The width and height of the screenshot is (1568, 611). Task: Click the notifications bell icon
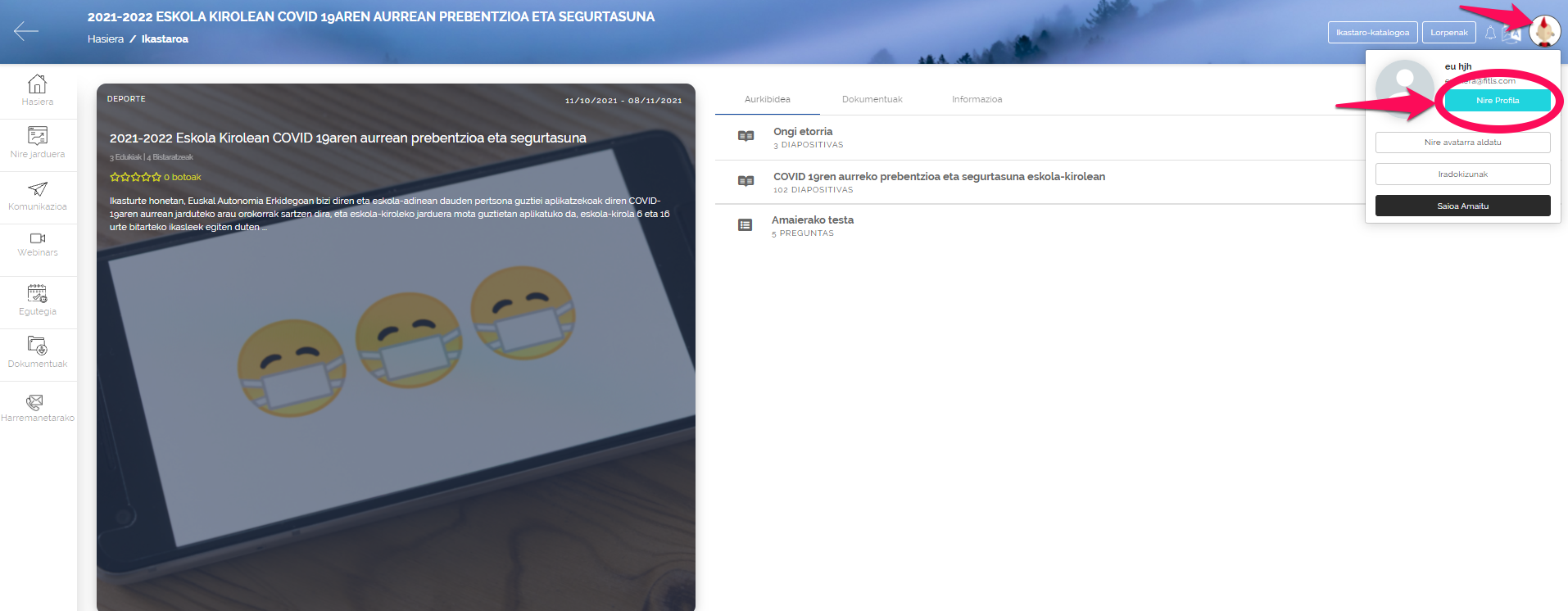point(1490,33)
